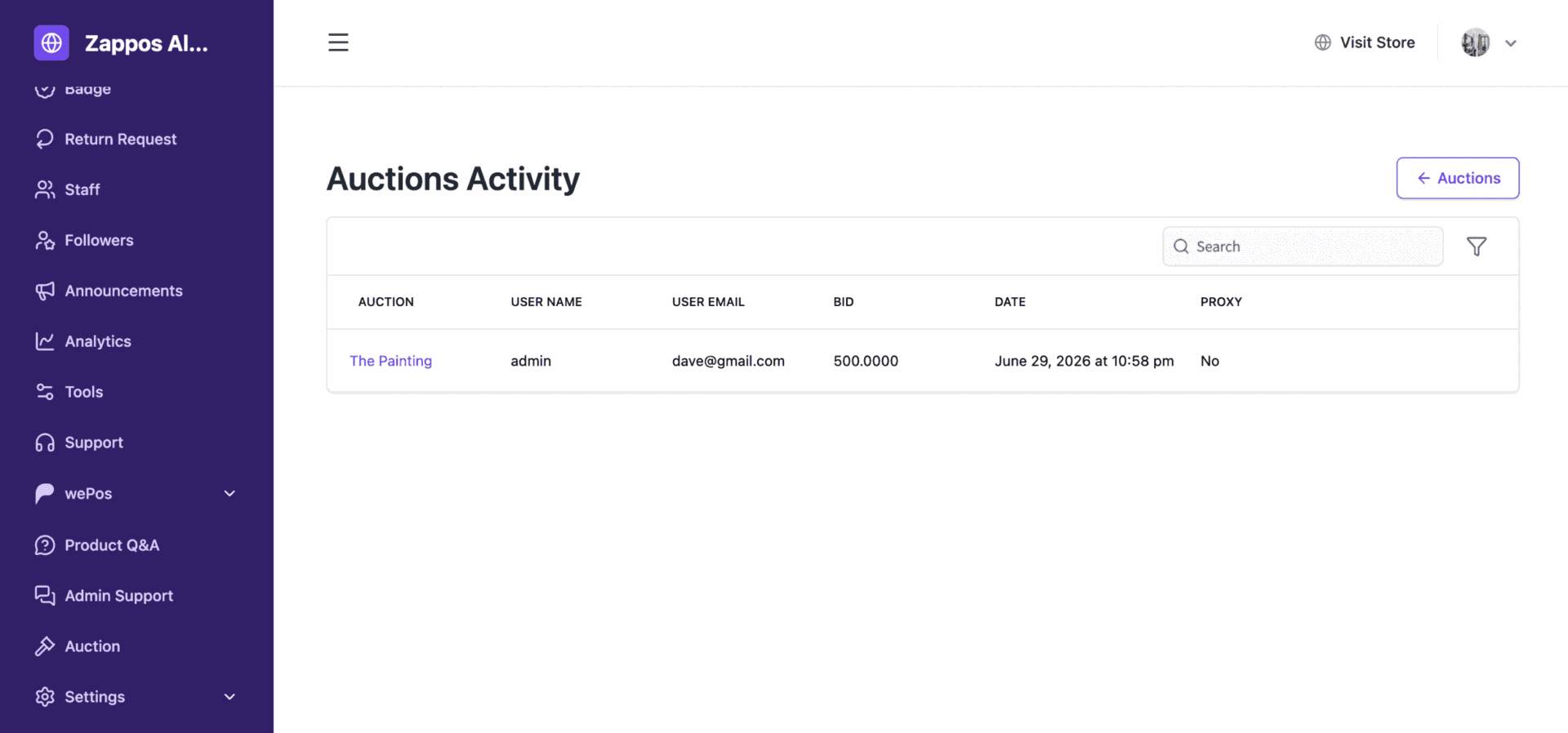This screenshot has height=733, width=1568.
Task: Click the Followers star-person icon
Action: point(45,240)
